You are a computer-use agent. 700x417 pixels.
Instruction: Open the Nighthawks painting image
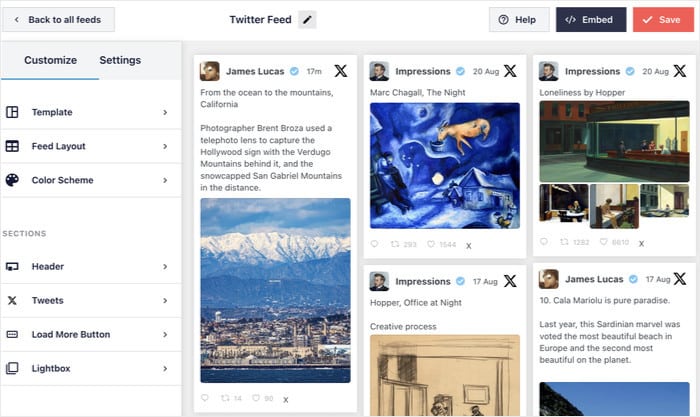(614, 141)
